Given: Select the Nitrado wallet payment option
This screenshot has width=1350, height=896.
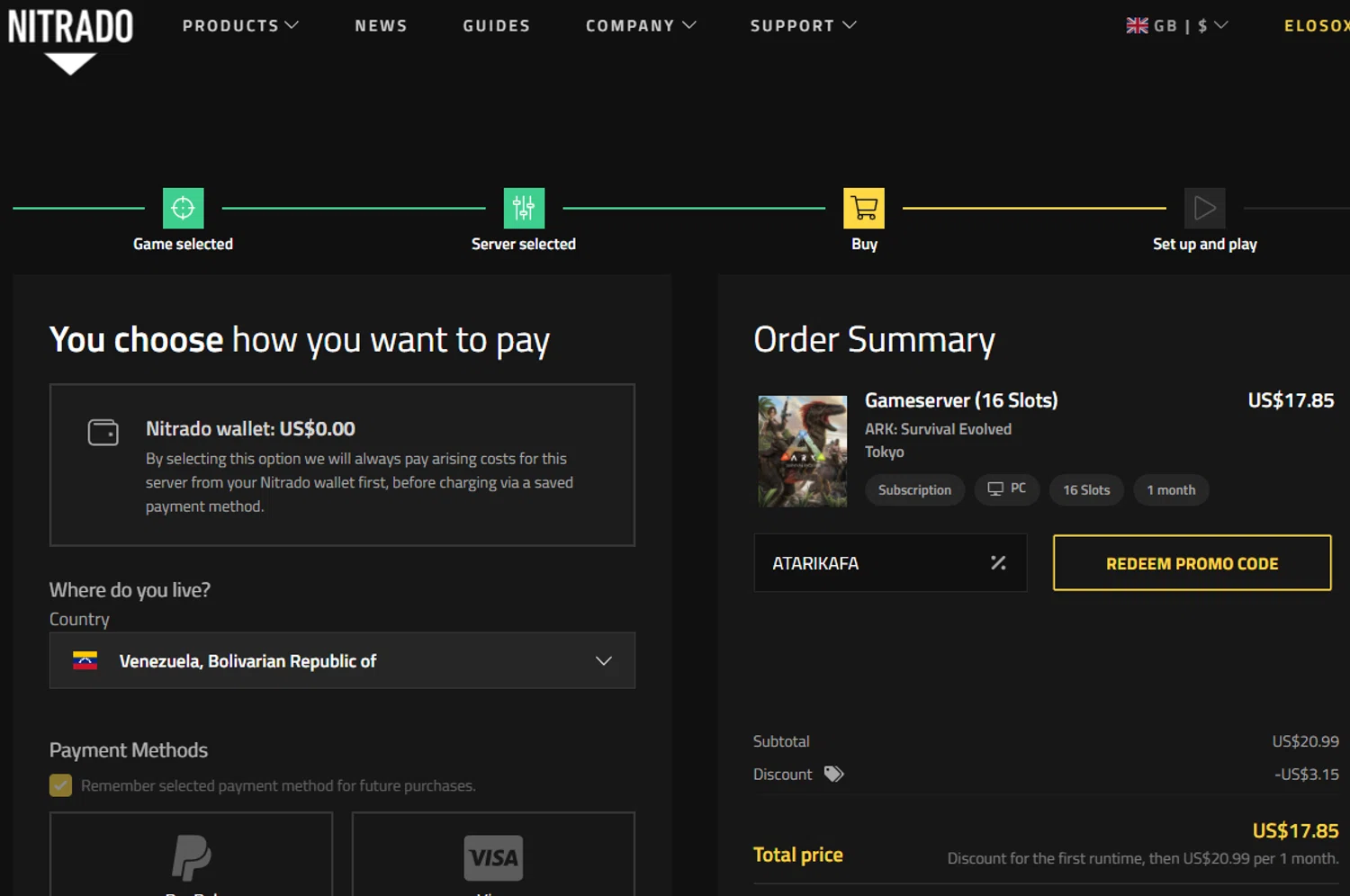Looking at the screenshot, I should [342, 465].
